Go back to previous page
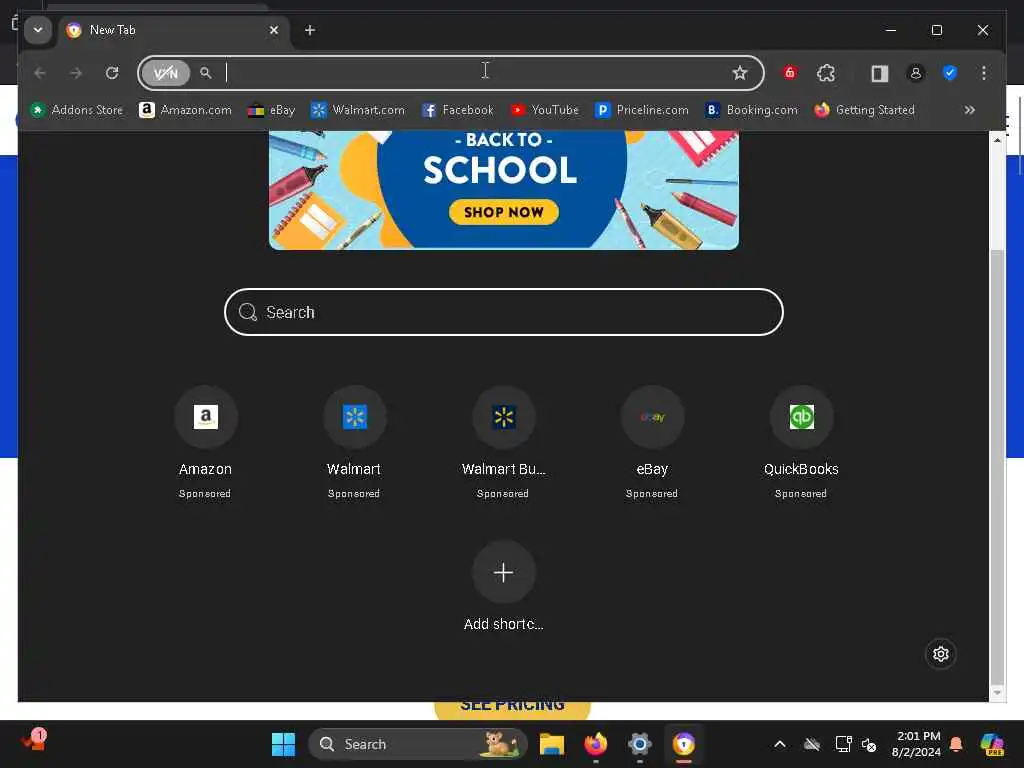The height and width of the screenshot is (768, 1024). click(x=40, y=73)
